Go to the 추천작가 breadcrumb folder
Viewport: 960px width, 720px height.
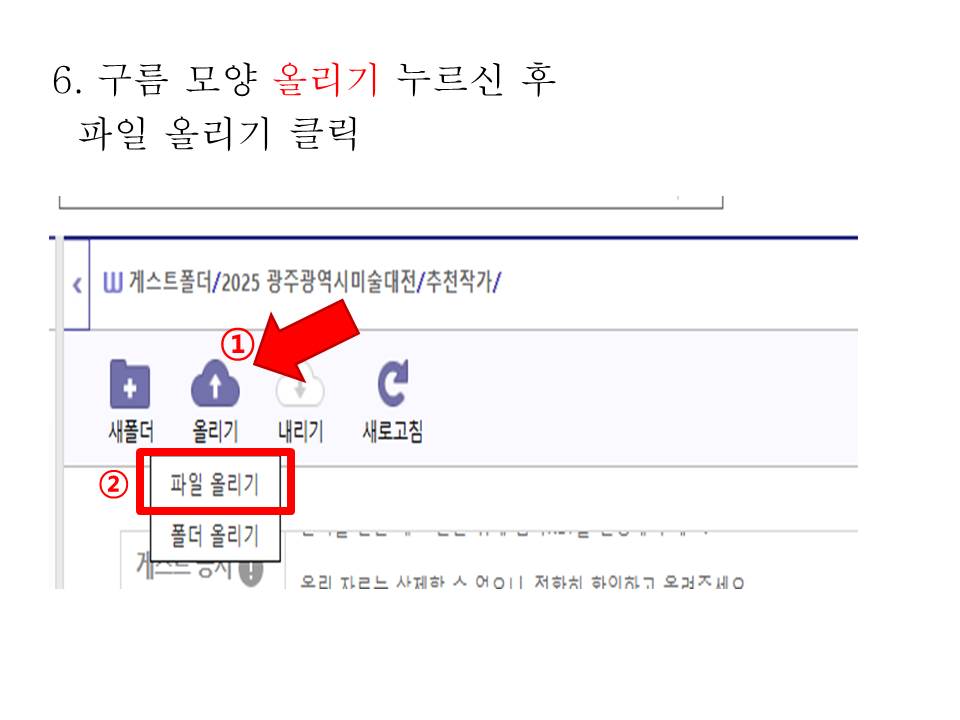459,282
